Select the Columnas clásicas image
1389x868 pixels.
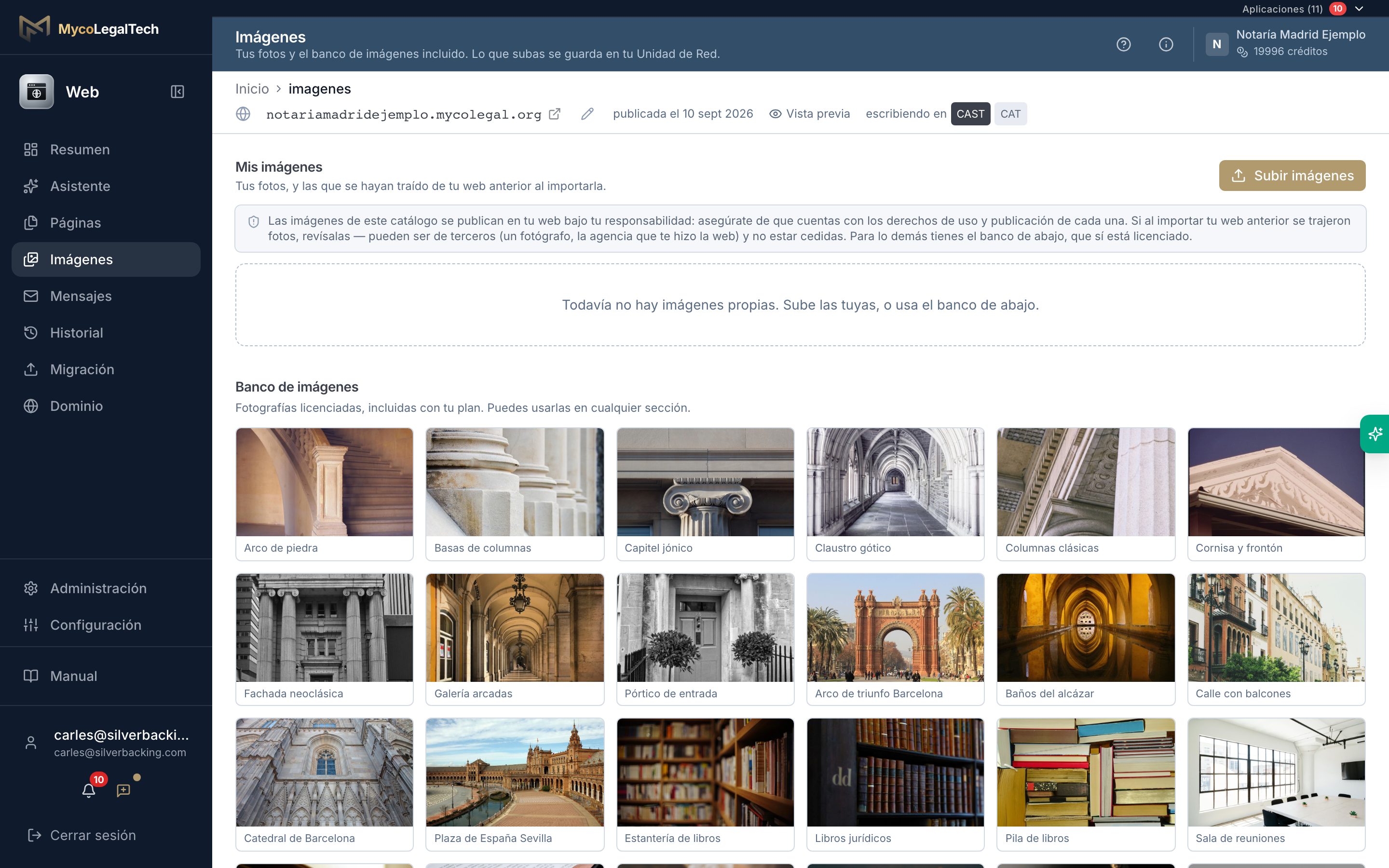(1086, 494)
